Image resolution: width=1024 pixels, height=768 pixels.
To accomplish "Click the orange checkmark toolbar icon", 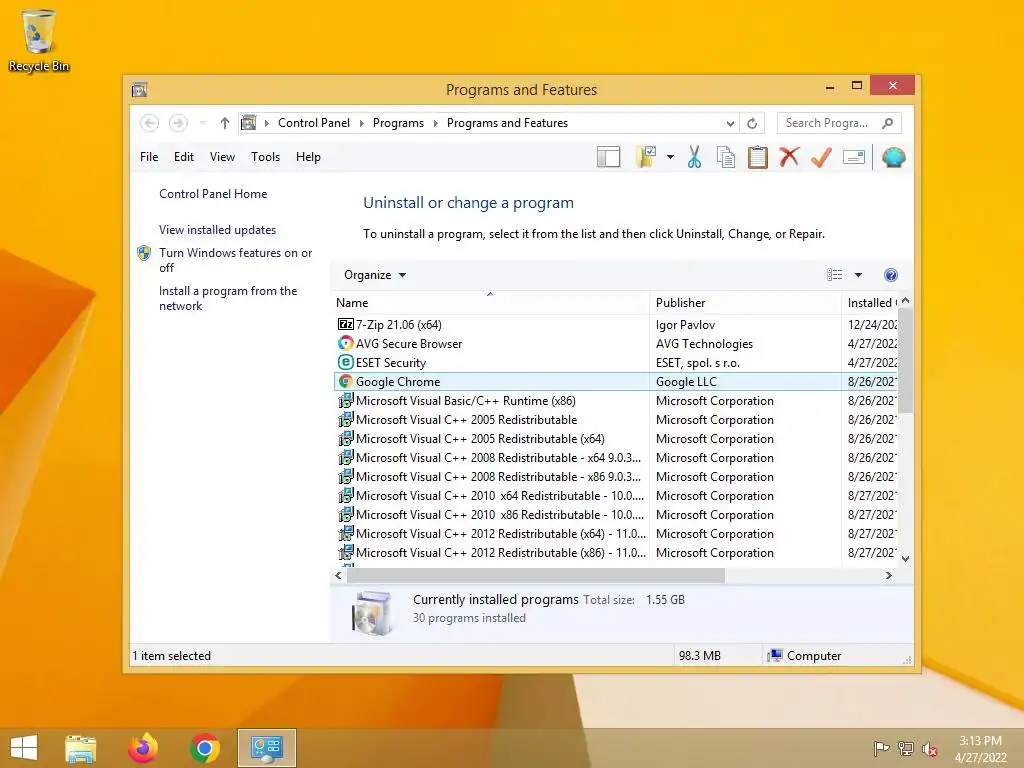I will [x=822, y=157].
